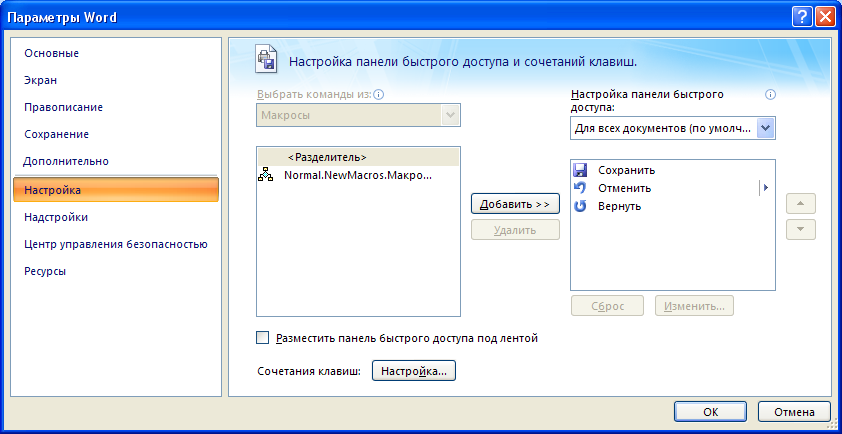Viewport: 842px width, 434px height.
Task: Click the Удалить button
Action: coord(515,230)
